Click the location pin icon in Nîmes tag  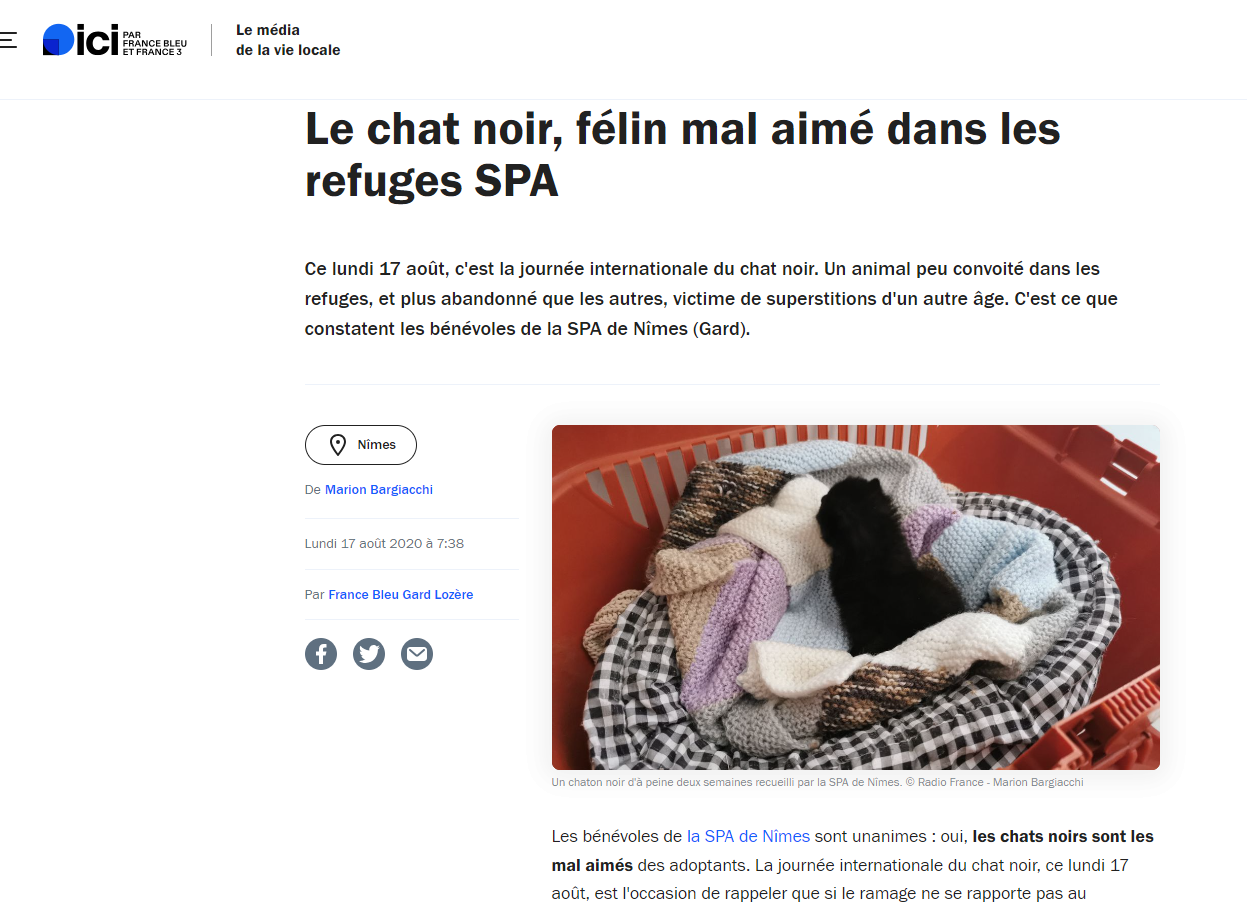click(x=338, y=445)
